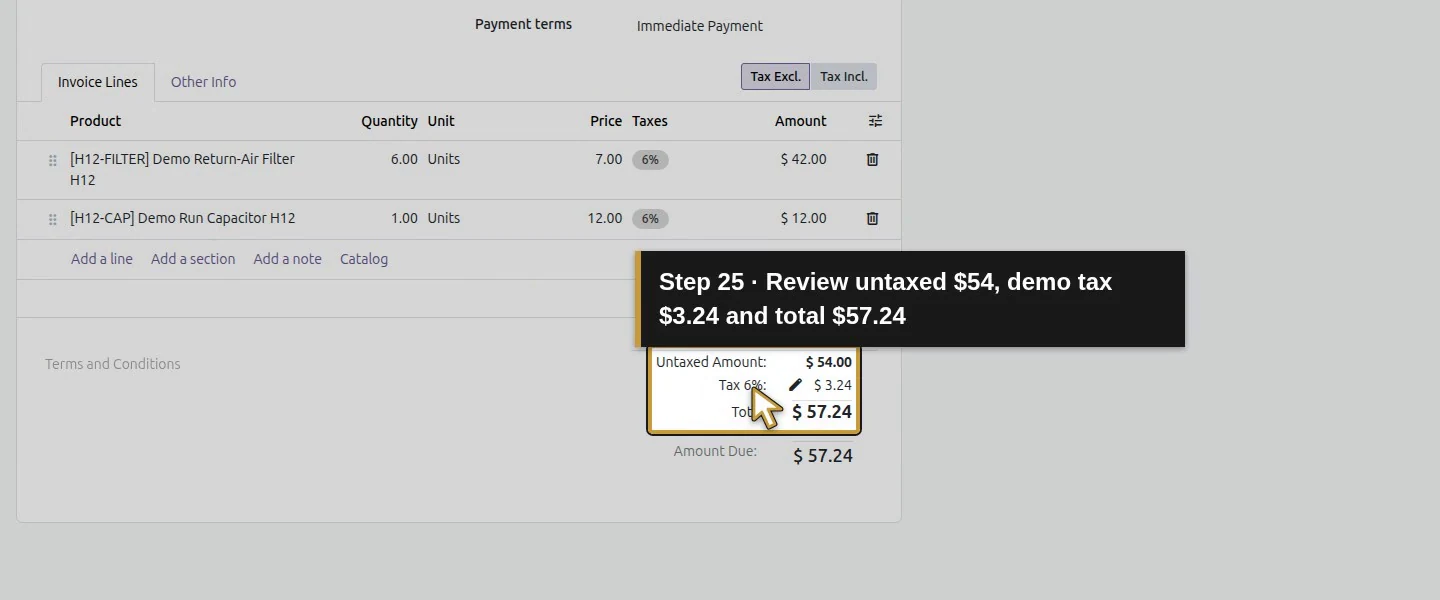Click the Amount Due $ 57.24 value
This screenshot has width=1440, height=600.
(823, 456)
